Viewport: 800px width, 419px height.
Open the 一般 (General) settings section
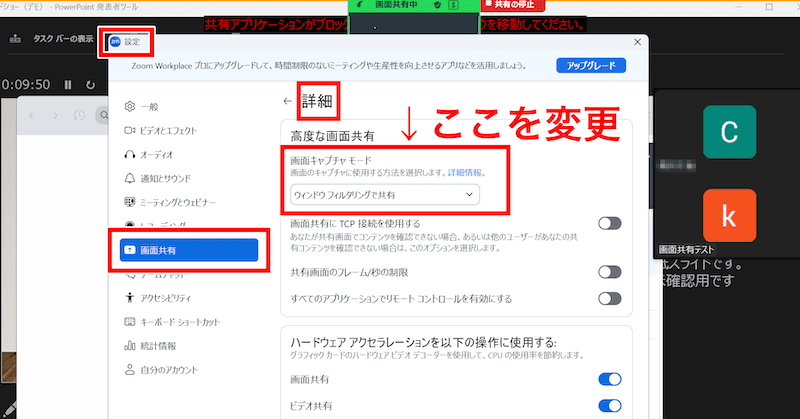tap(148, 106)
